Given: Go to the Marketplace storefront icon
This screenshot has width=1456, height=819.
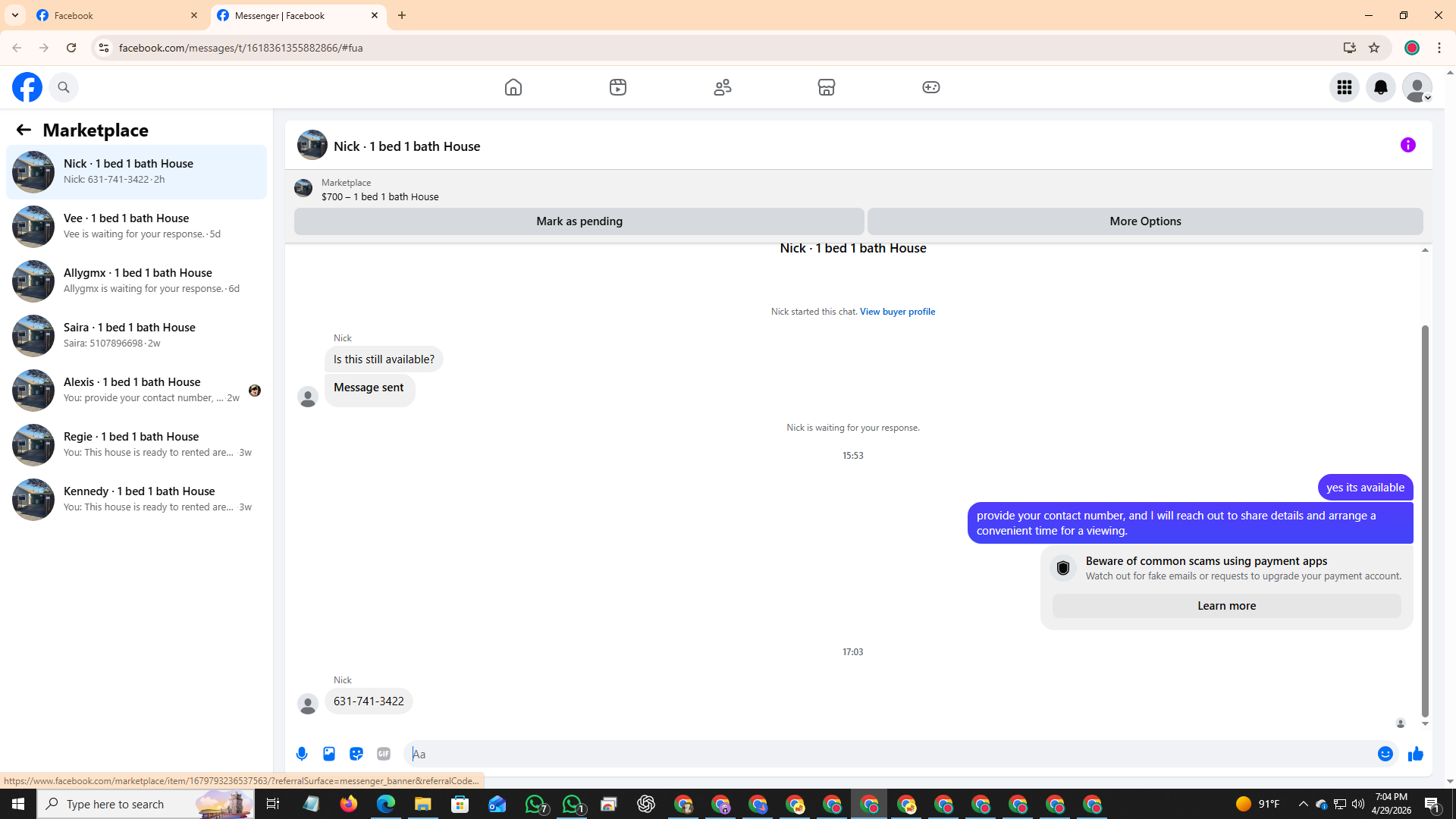Looking at the screenshot, I should point(826,87).
